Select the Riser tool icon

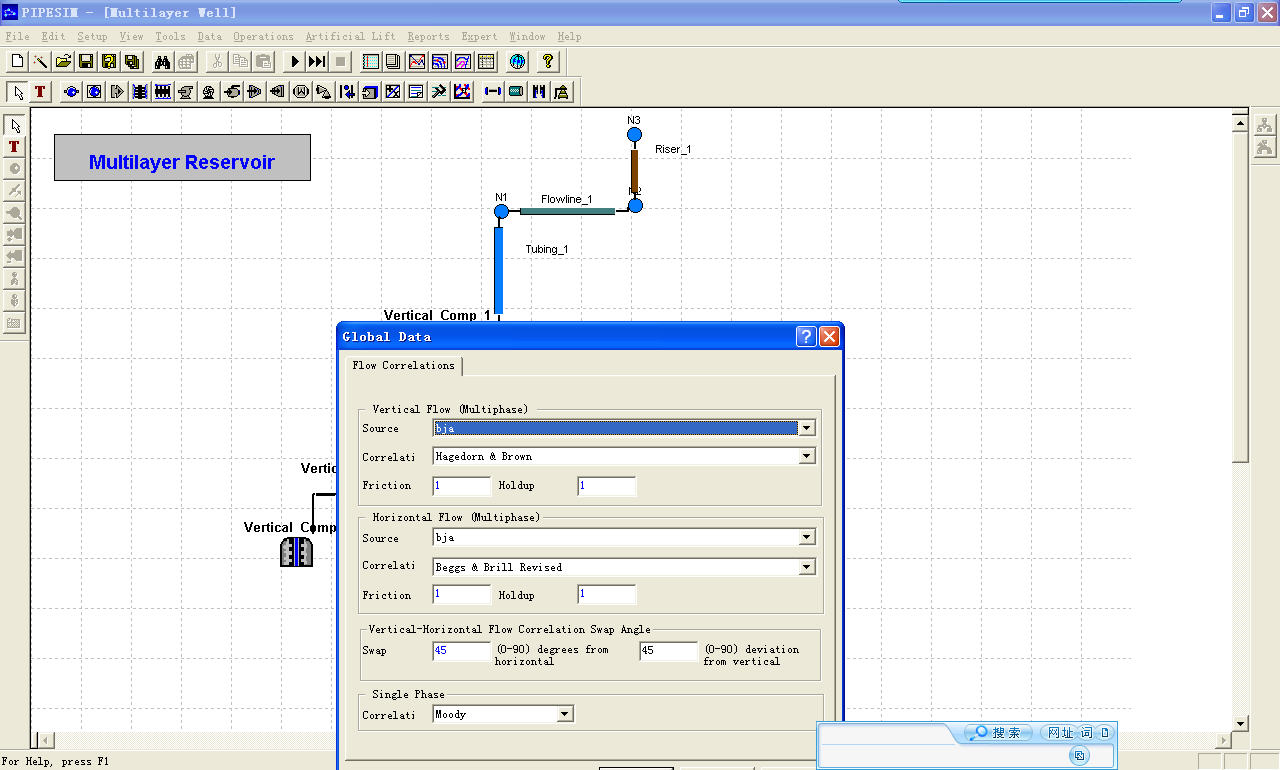[562, 92]
